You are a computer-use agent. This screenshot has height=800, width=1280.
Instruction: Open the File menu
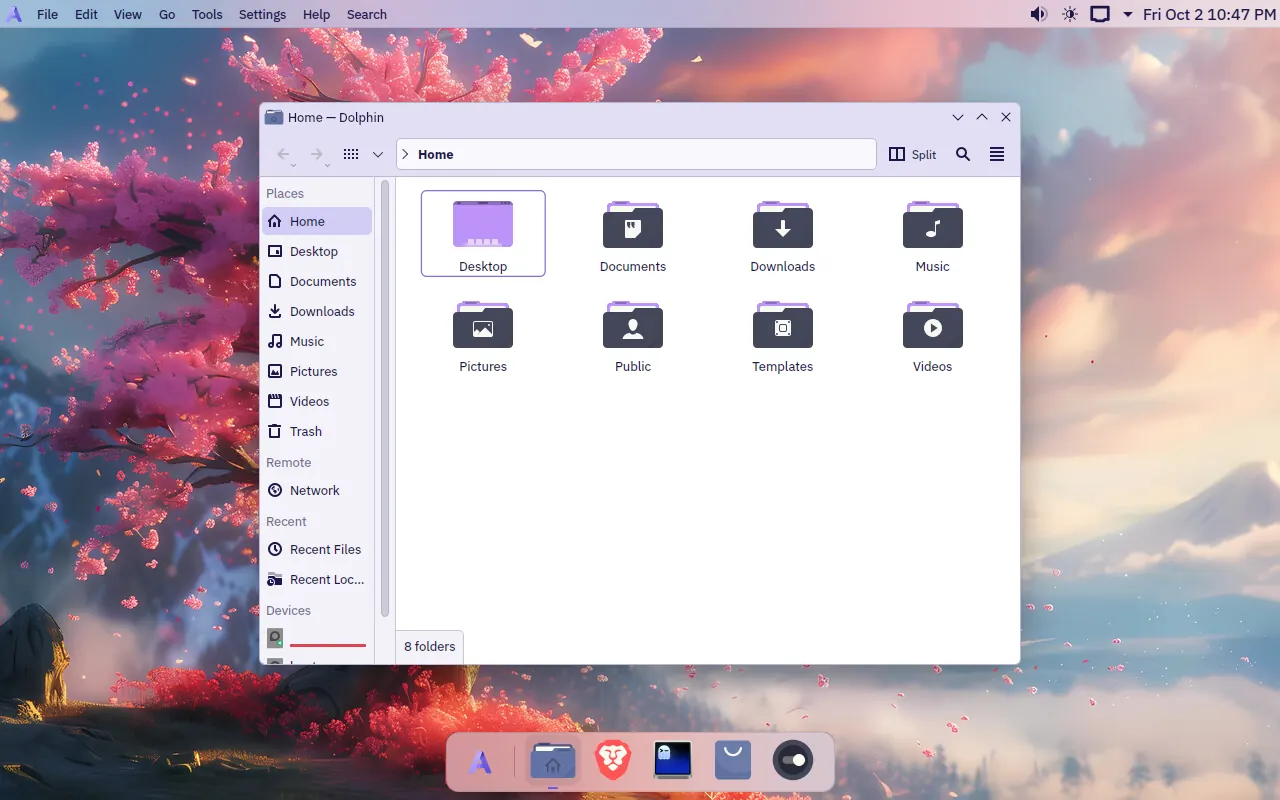pos(47,14)
